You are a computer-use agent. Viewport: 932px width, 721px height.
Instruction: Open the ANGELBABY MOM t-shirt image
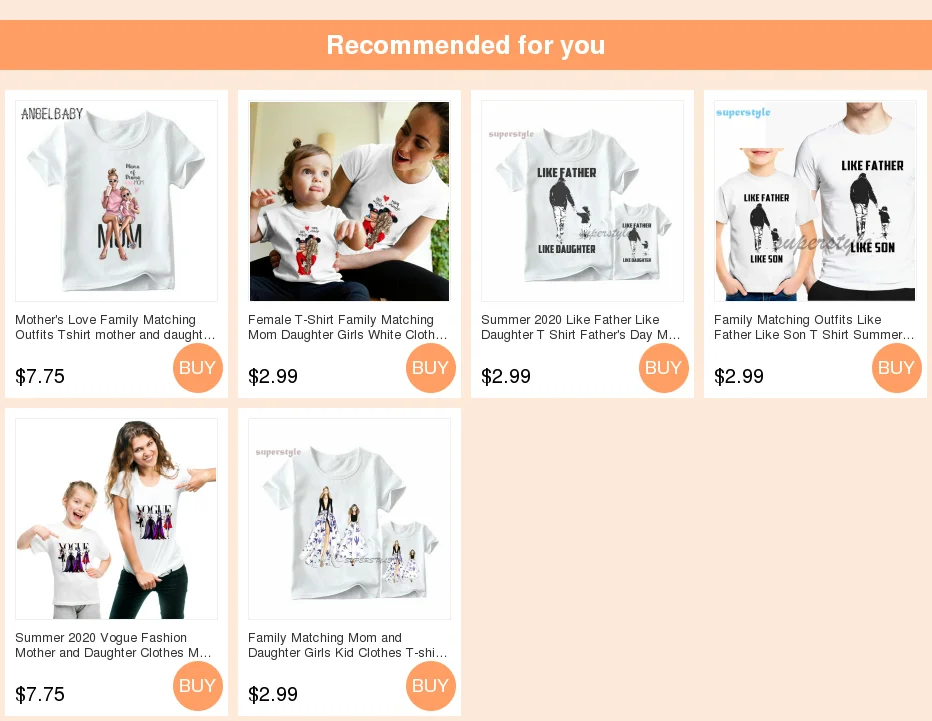click(116, 201)
